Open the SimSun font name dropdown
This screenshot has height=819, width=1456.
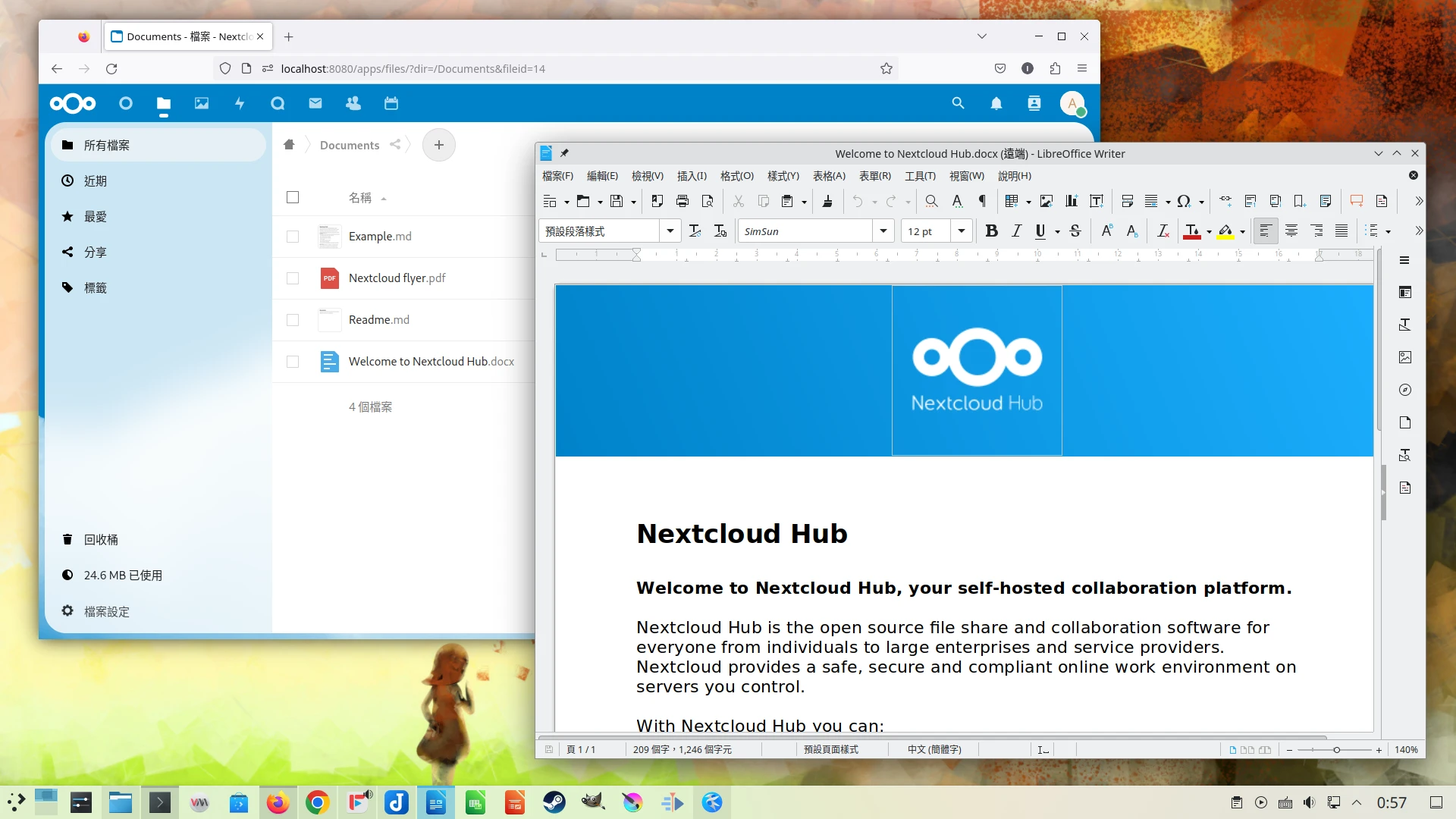click(883, 231)
